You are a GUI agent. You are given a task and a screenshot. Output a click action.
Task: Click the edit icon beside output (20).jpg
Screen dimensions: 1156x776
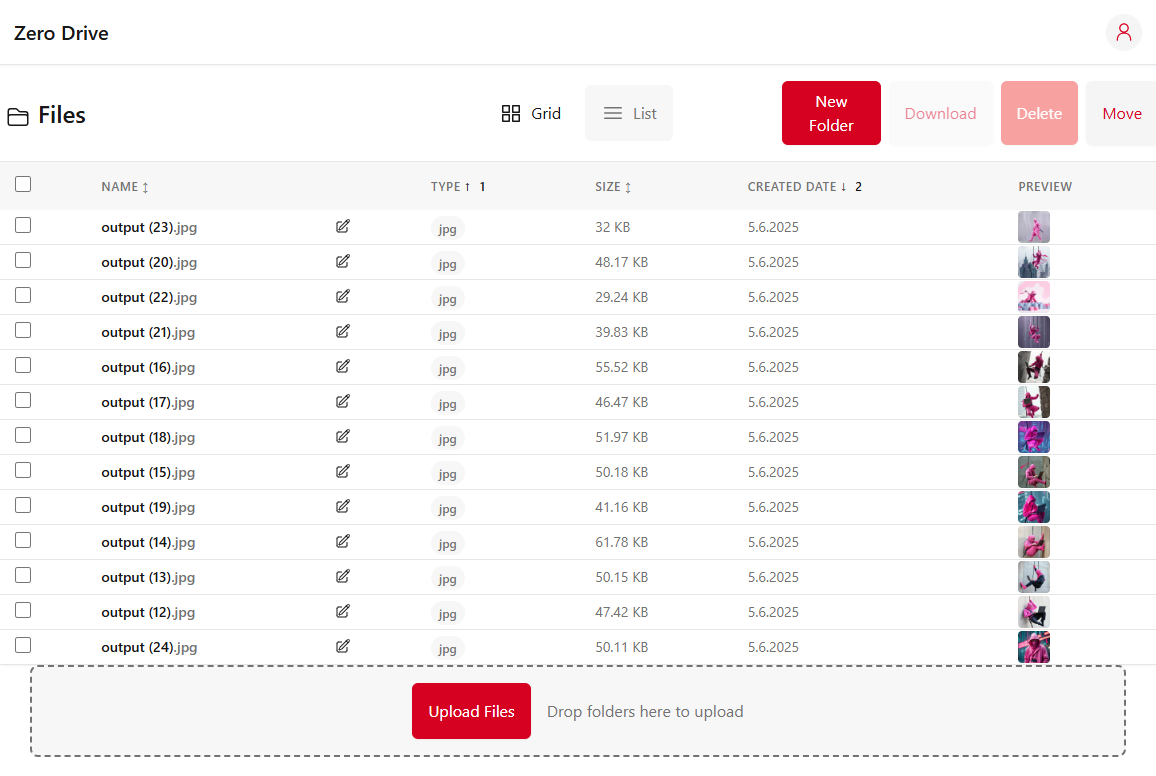tap(343, 261)
